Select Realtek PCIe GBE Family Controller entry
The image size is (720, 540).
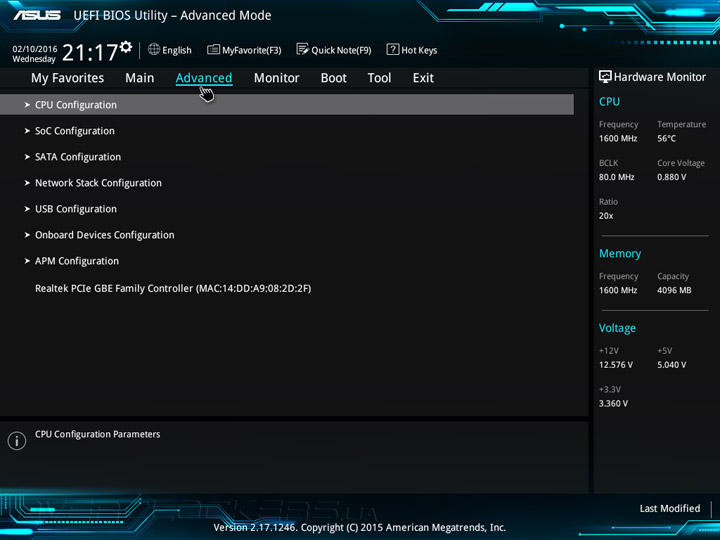[x=173, y=288]
